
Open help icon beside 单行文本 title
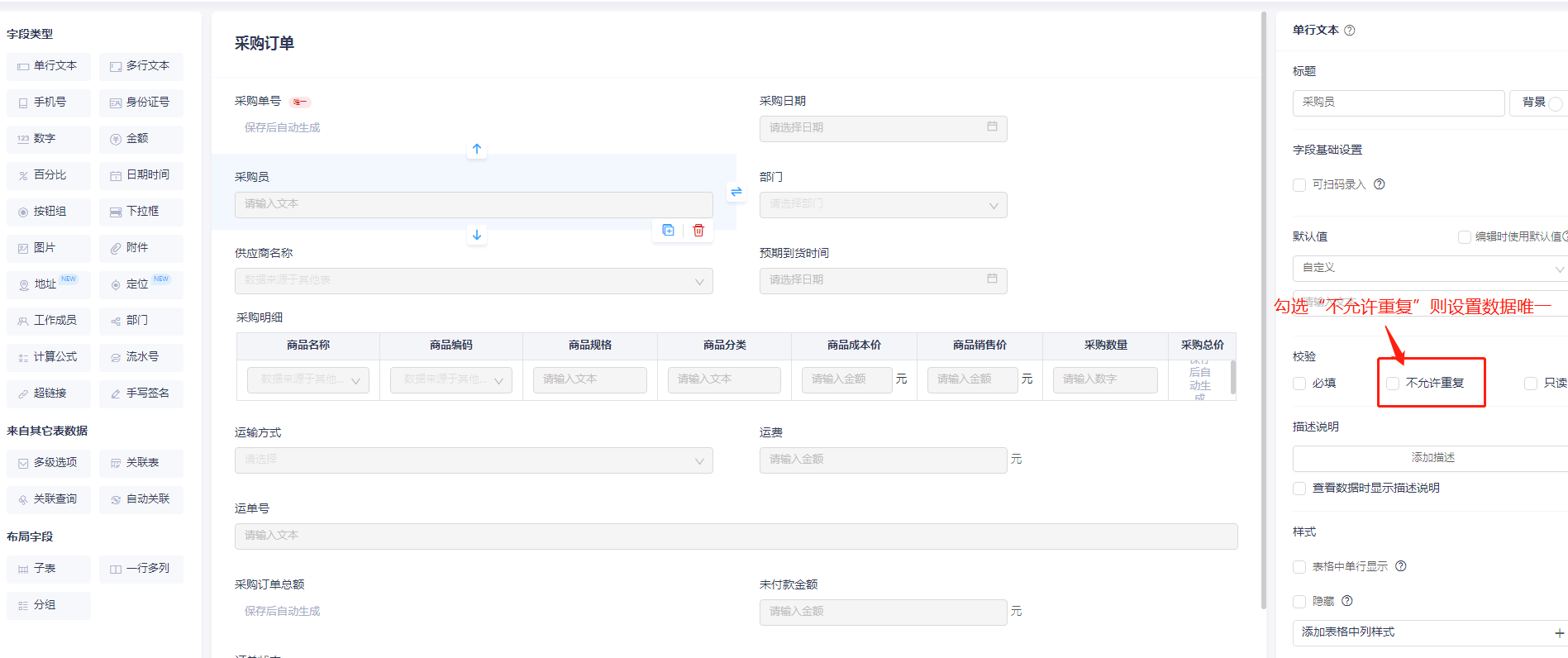coord(1350,31)
